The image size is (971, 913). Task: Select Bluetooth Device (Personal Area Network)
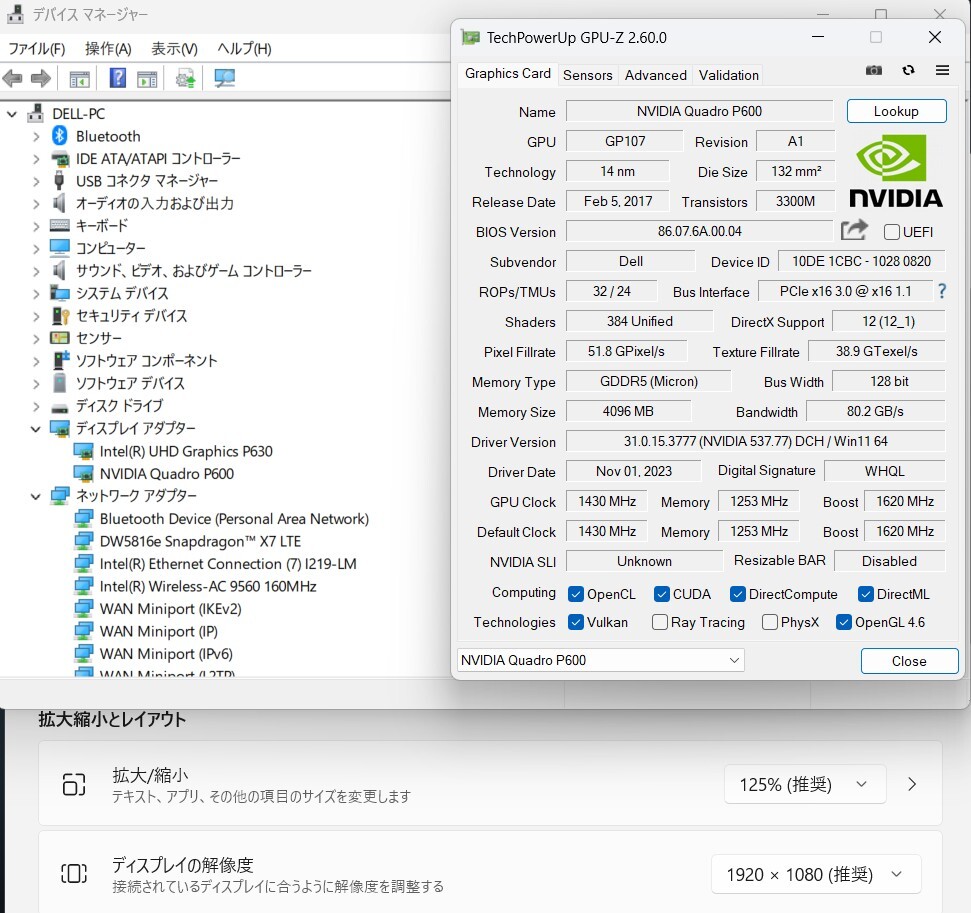click(x=234, y=518)
